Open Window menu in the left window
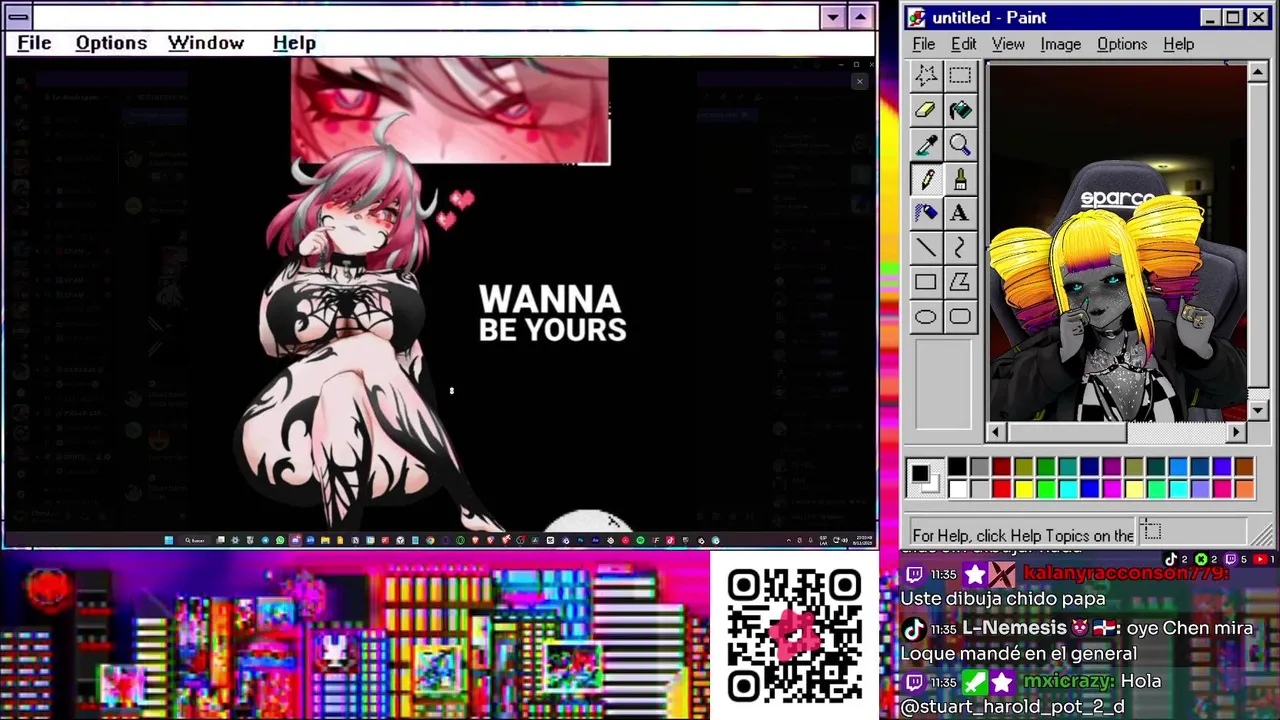1280x720 pixels. (206, 43)
